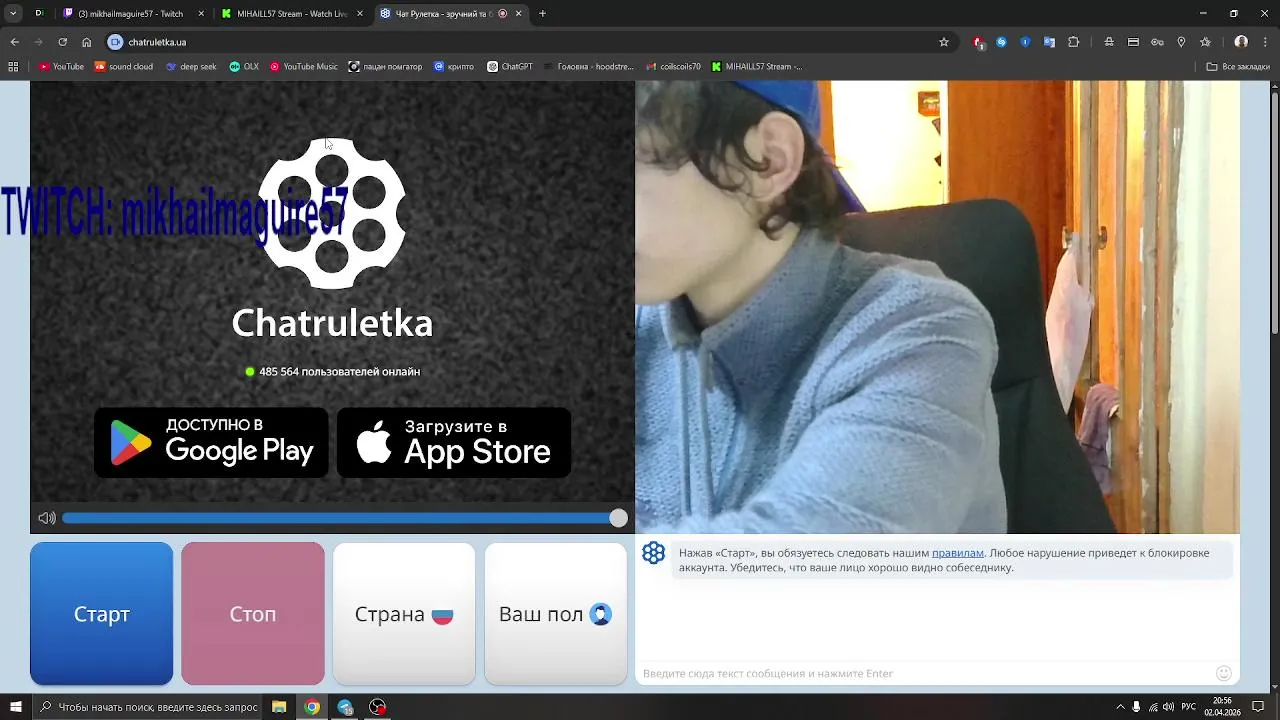Open the Google Play download badge
This screenshot has width=1280, height=720.
(211, 442)
